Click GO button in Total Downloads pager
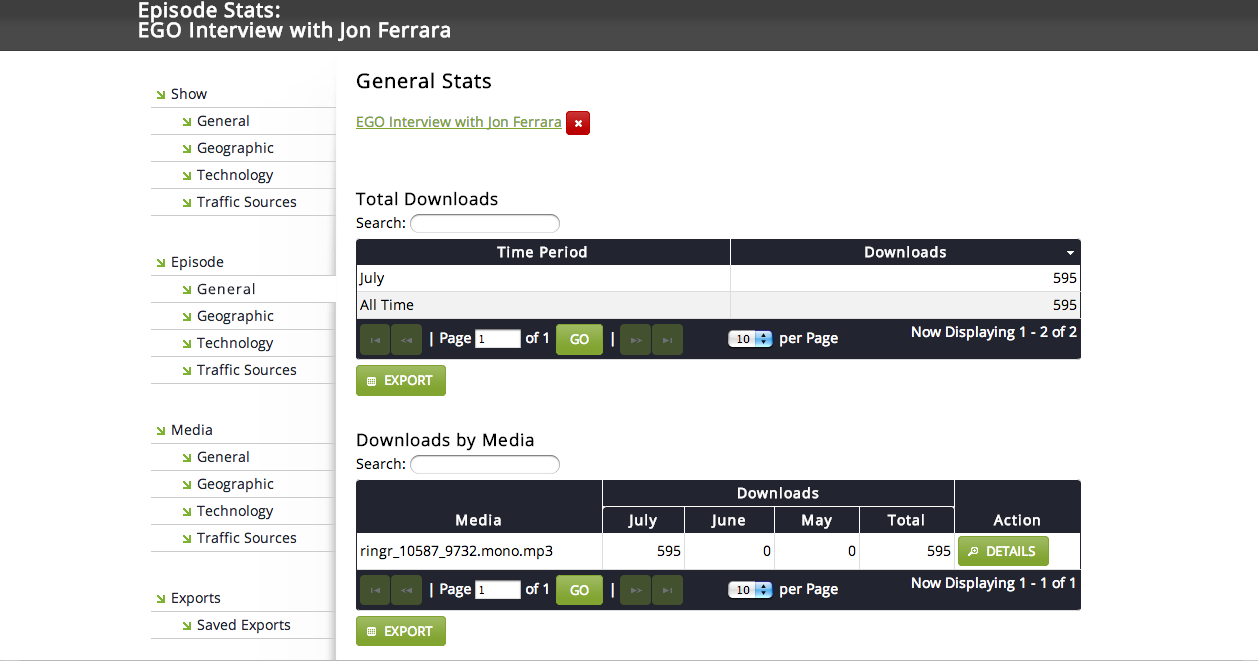The height and width of the screenshot is (661, 1258). coord(579,339)
